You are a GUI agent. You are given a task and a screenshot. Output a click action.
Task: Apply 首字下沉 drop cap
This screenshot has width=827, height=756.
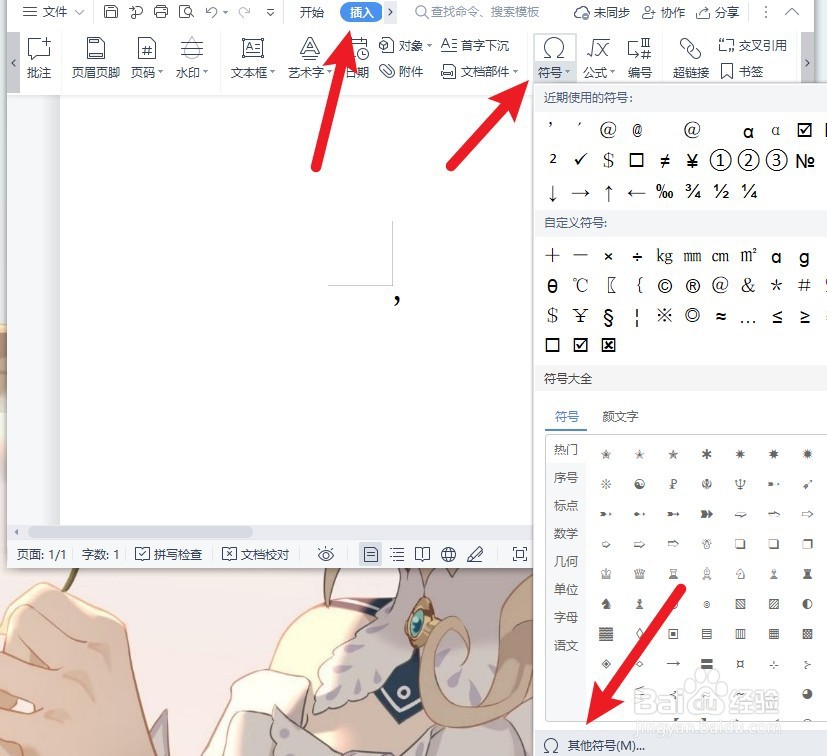tap(475, 46)
